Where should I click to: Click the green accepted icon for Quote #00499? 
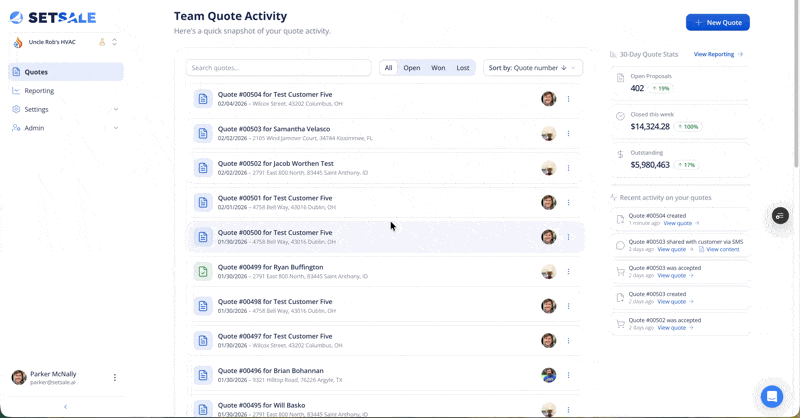point(203,272)
